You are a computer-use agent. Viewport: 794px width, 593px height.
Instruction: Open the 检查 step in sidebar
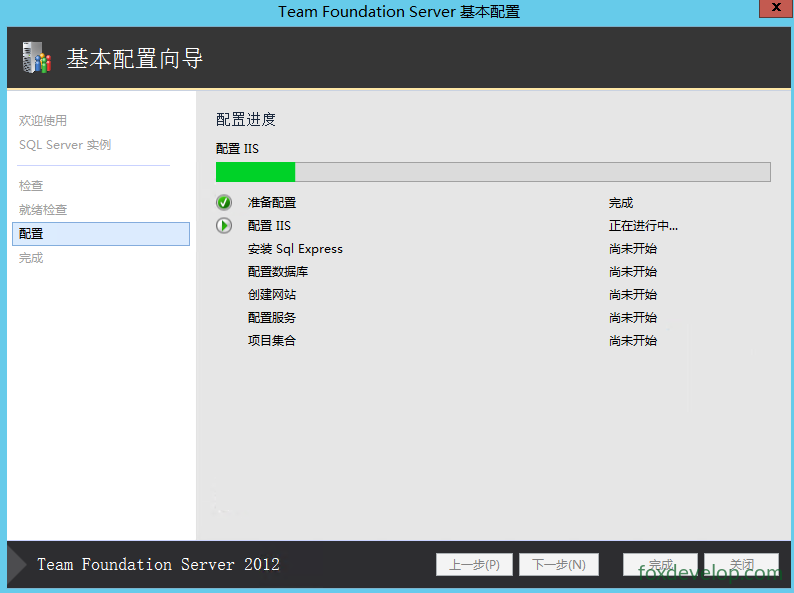coord(31,185)
